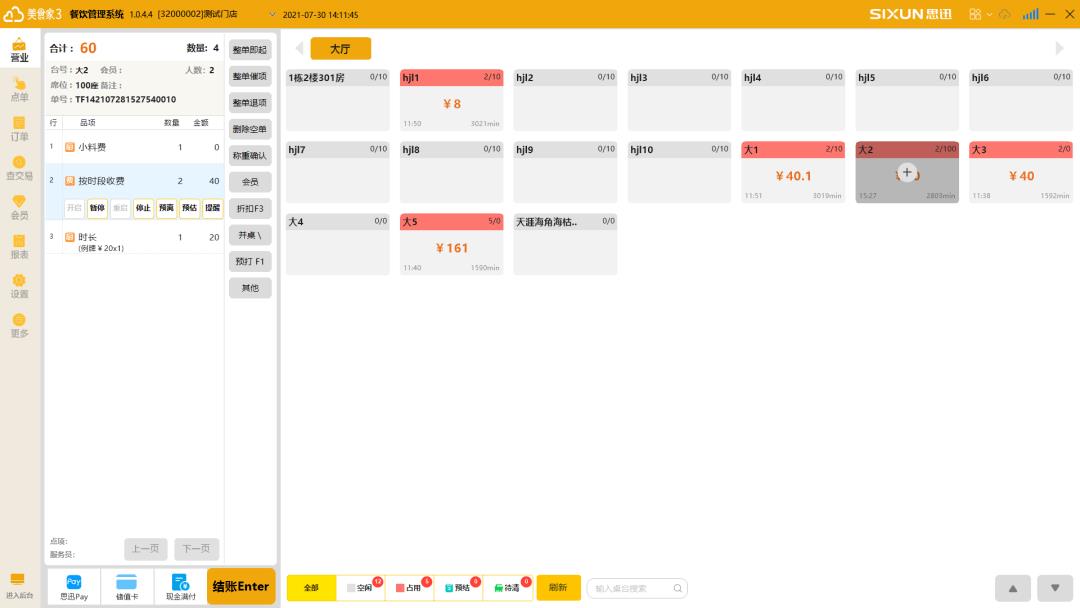Click the 查交易 transaction lookup icon
Viewport: 1080px width, 608px height.
pyautogui.click(x=19, y=168)
